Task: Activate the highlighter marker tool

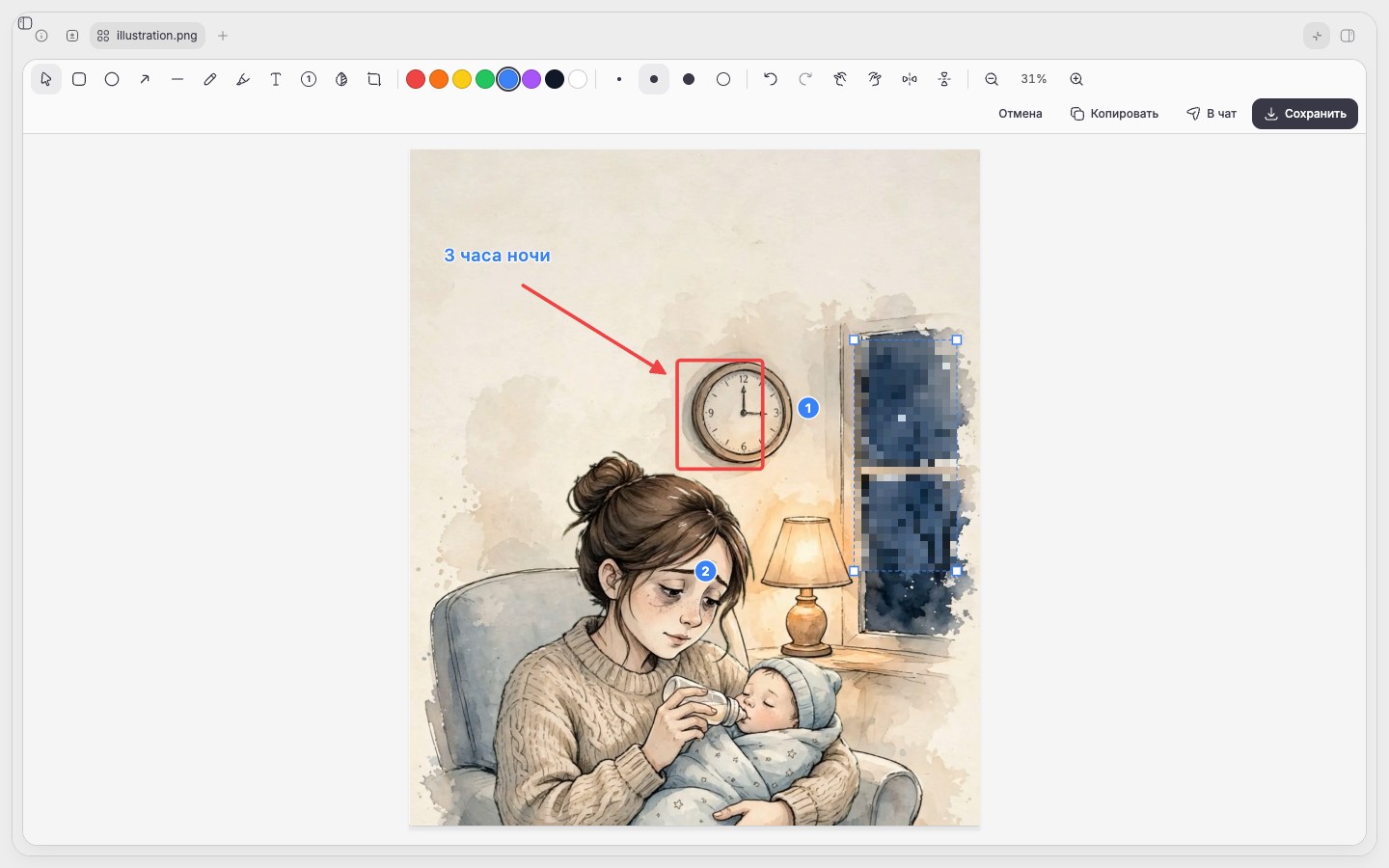Action: point(243,79)
